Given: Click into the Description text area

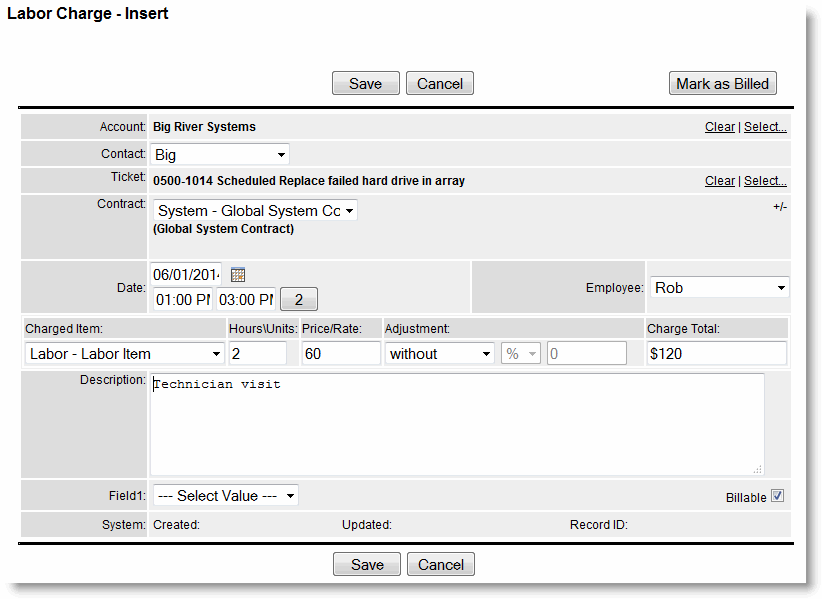Looking at the screenshot, I should coord(456,425).
